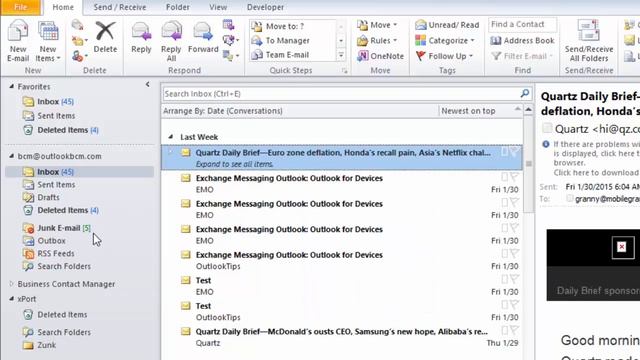
Task: Collapse the Last Week group
Action: [171, 137]
